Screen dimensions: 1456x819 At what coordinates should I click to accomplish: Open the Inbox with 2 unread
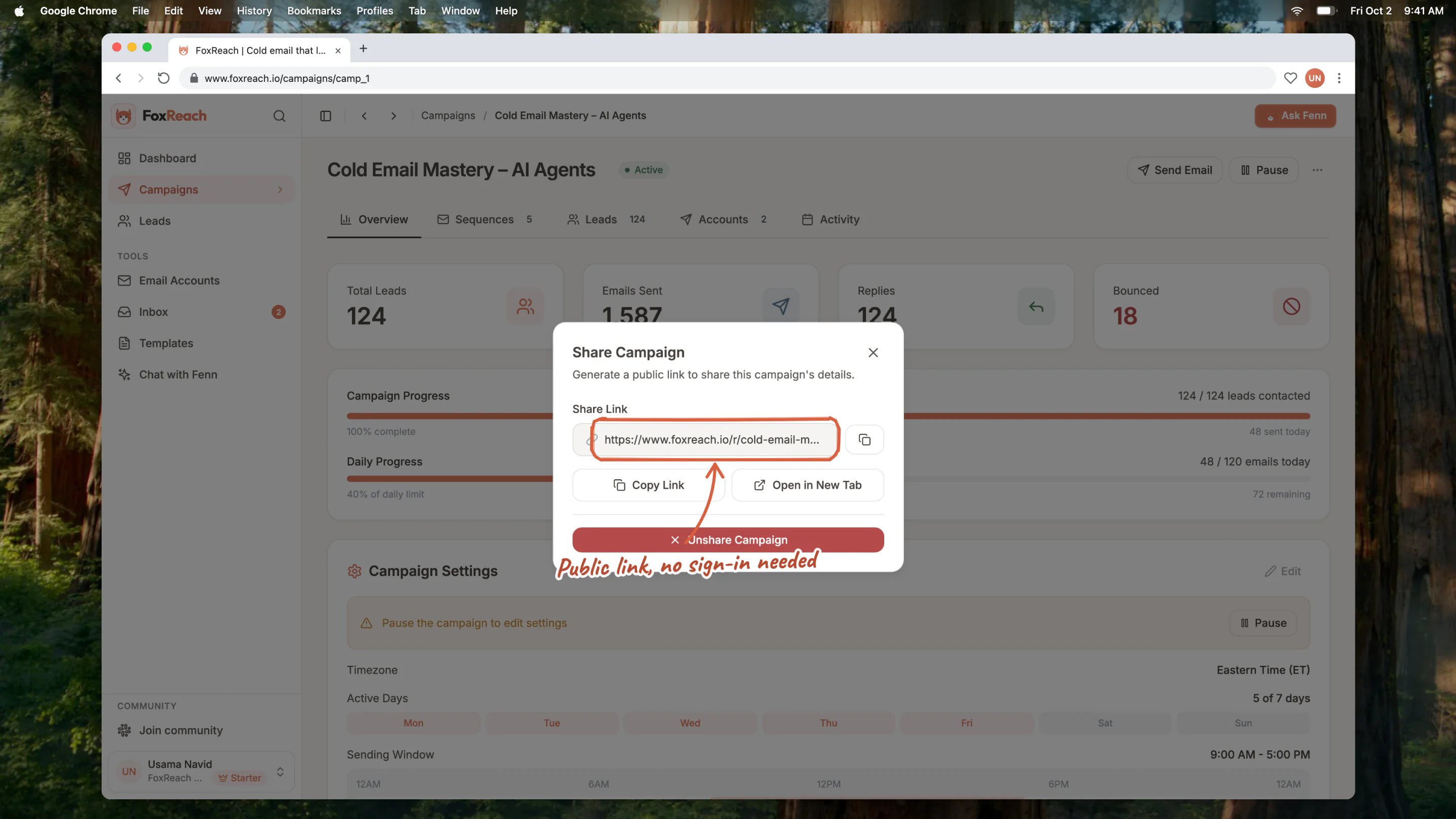(201, 312)
